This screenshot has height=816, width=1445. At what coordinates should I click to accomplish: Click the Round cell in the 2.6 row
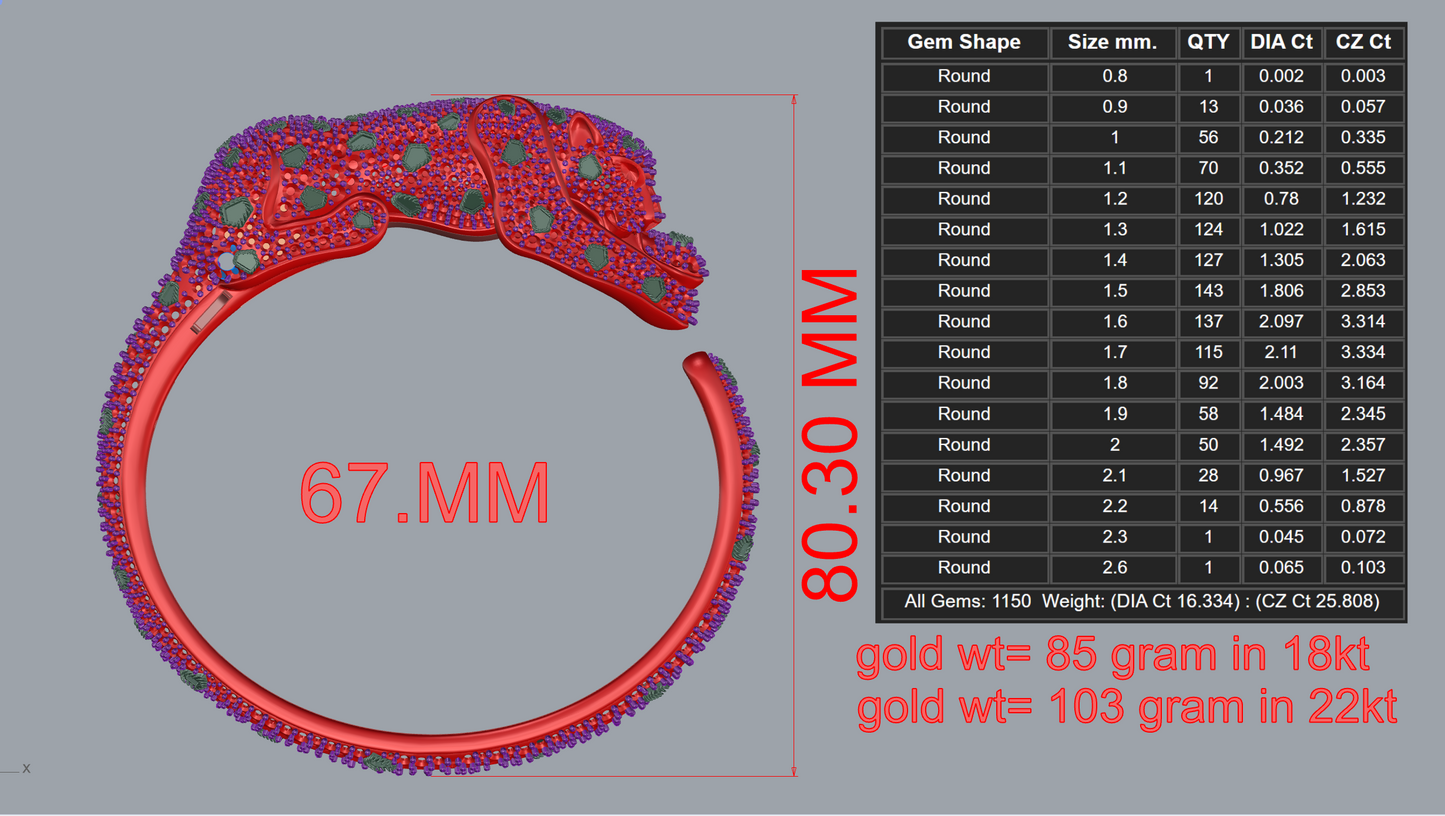pyautogui.click(x=964, y=567)
